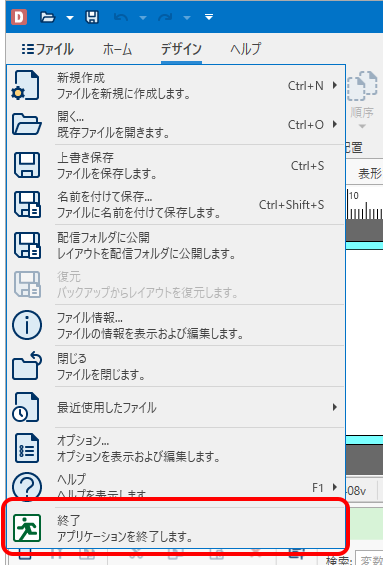This screenshot has width=383, height=565.
Task: Click the red D application logo
Action: 19,17
